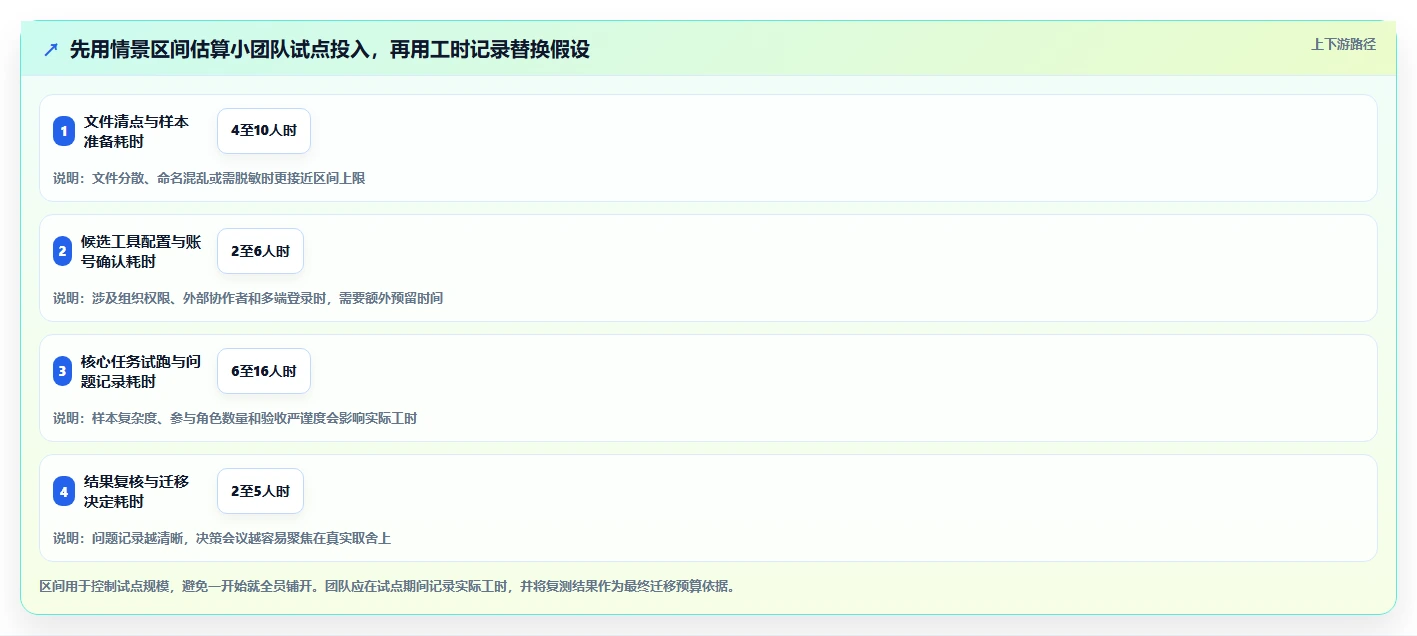Viewport: 1417px width, 636px height.
Task: Click step number 4 badge
Action: (64, 491)
